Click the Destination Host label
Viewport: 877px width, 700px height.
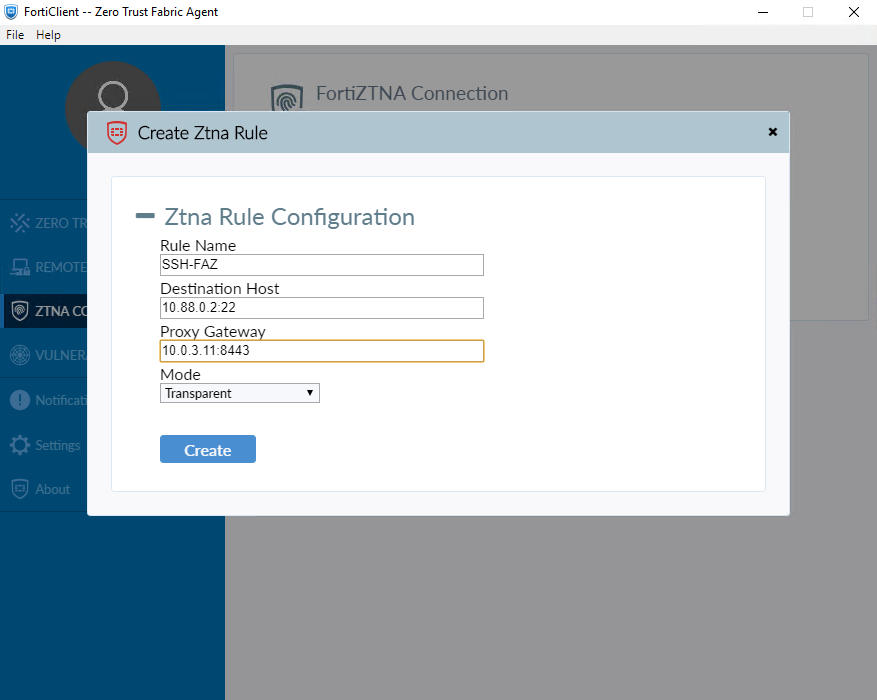coord(219,288)
